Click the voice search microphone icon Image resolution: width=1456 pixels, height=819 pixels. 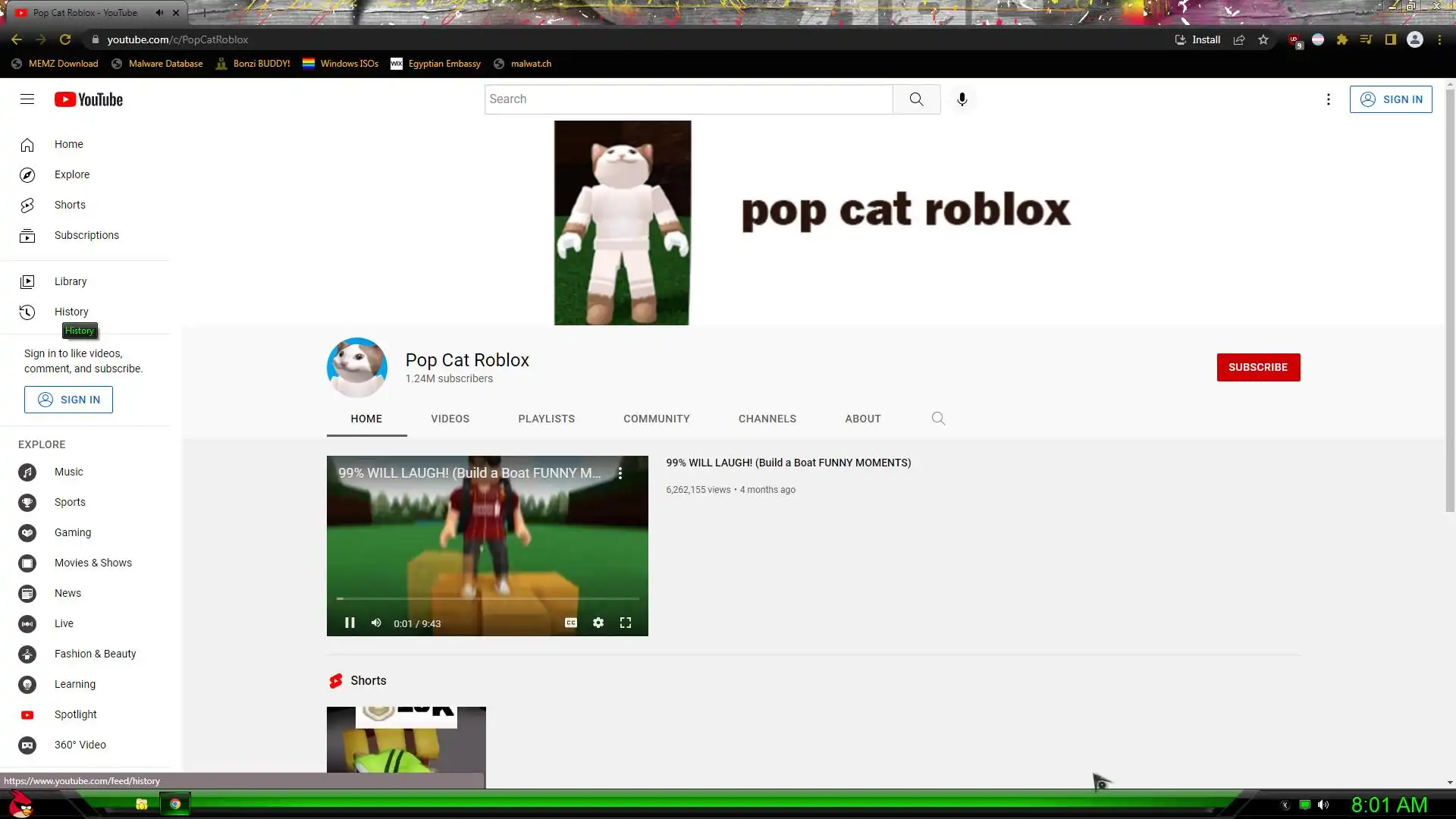[962, 99]
